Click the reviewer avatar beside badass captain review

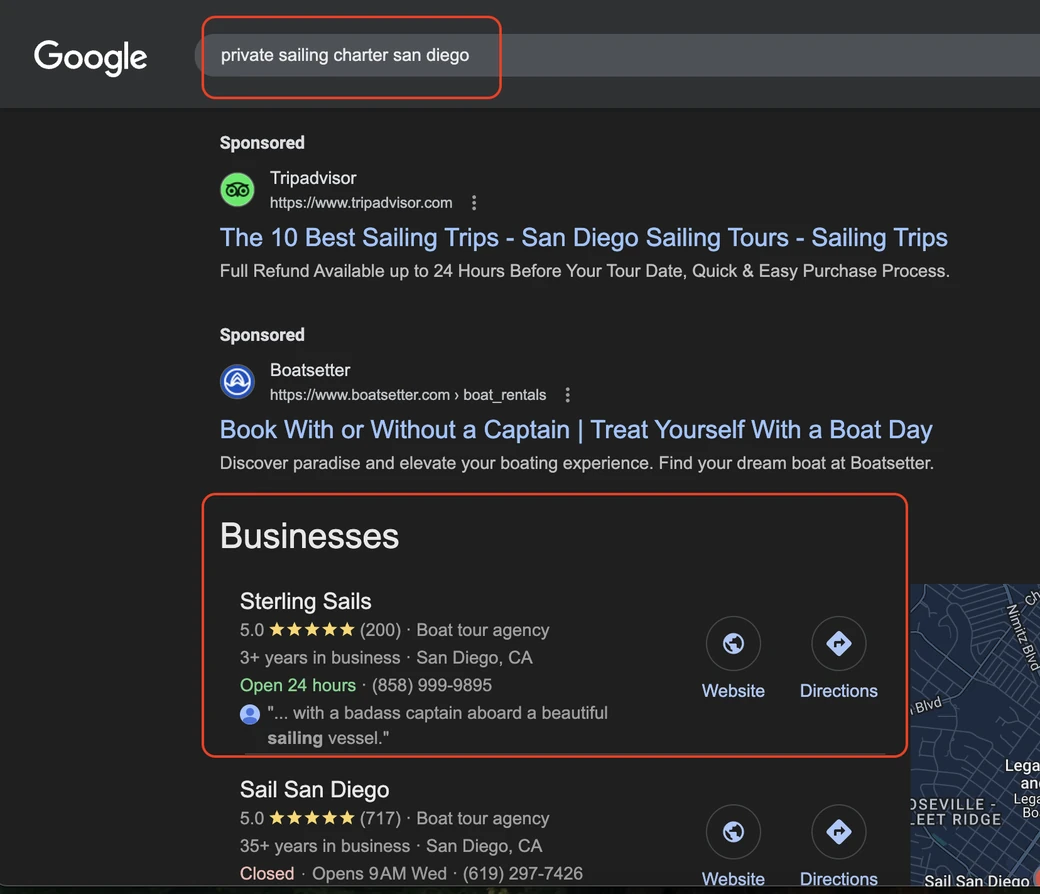[250, 714]
